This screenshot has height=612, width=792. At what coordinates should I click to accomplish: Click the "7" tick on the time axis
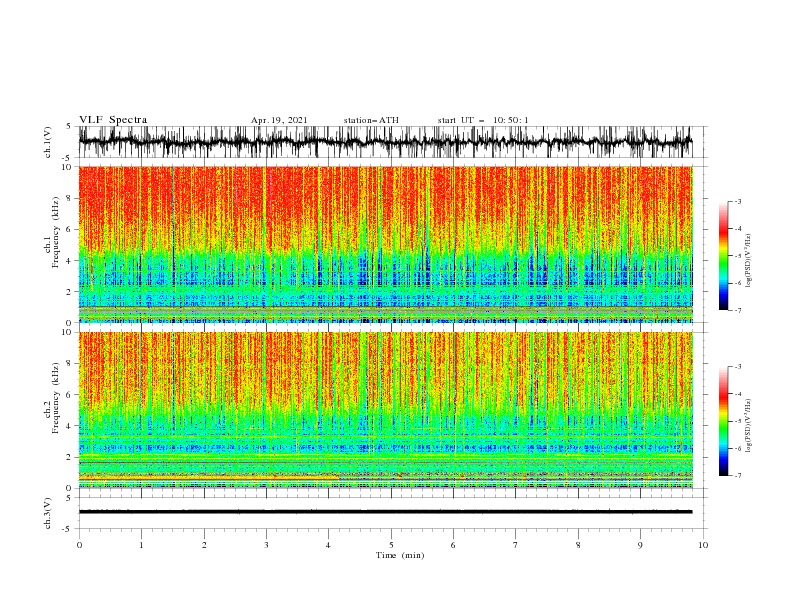[516, 545]
